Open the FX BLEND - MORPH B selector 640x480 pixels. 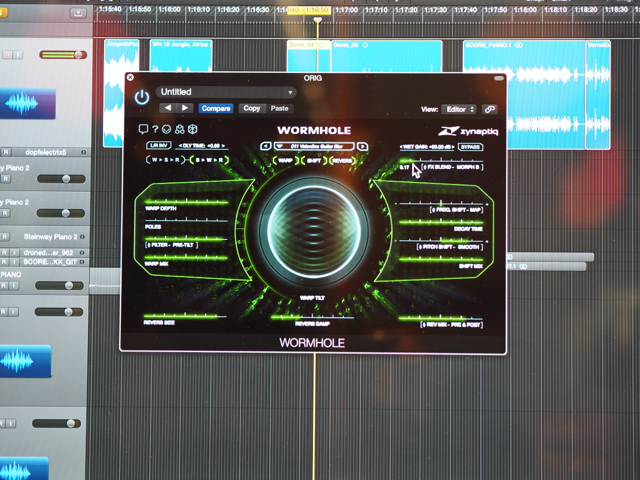point(452,167)
